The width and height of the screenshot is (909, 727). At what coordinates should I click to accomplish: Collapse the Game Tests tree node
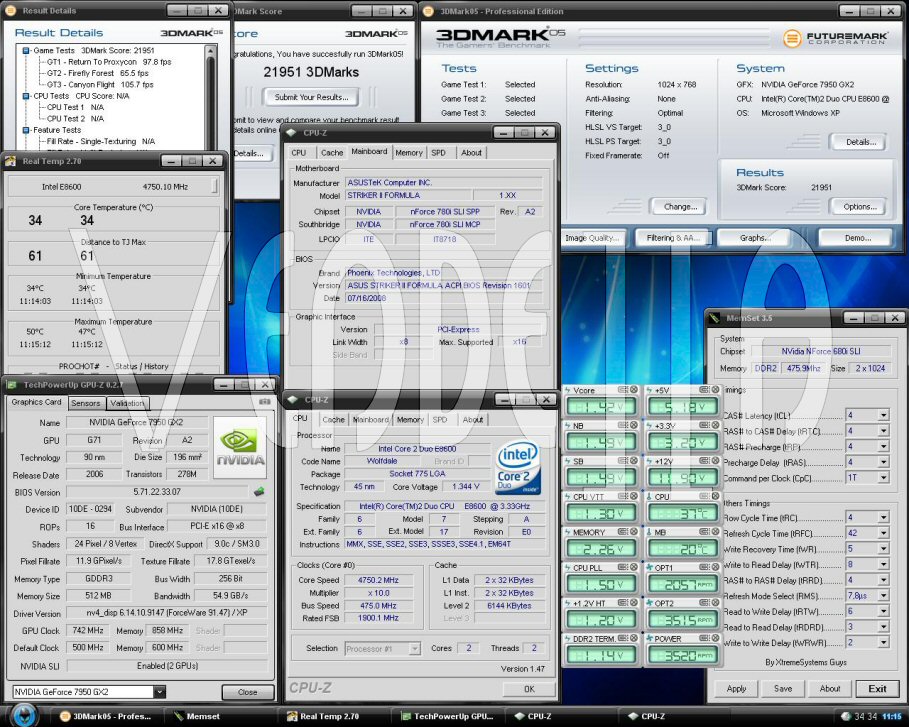pyautogui.click(x=26, y=50)
